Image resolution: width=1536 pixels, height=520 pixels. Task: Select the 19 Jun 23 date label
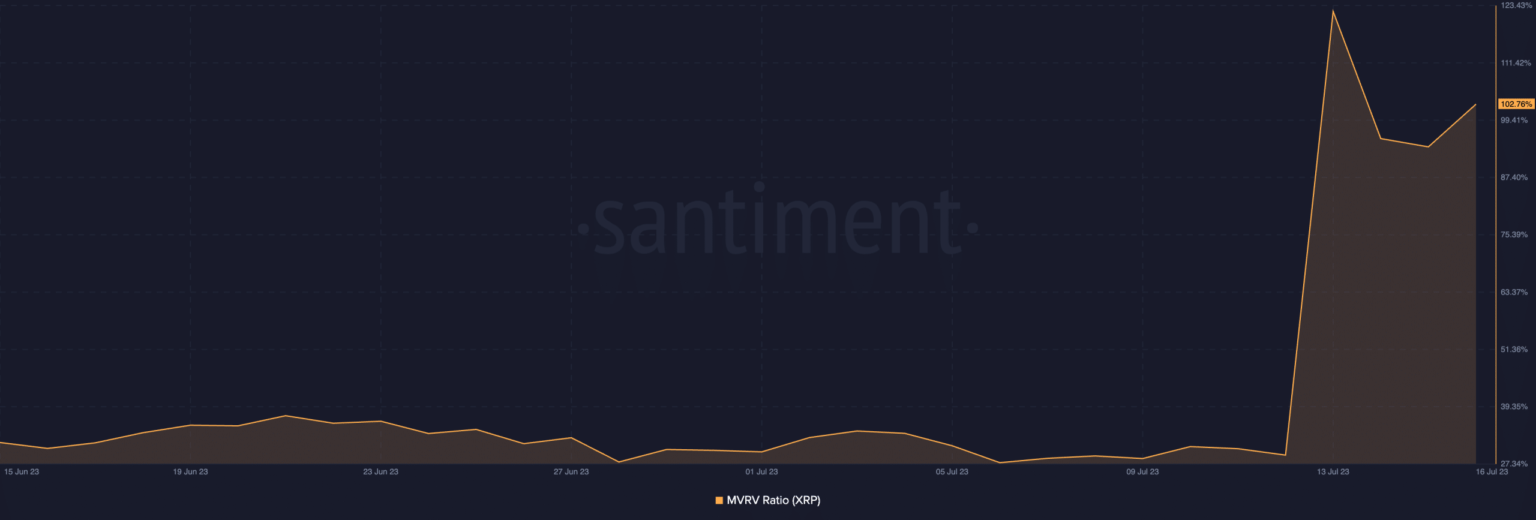coord(190,470)
